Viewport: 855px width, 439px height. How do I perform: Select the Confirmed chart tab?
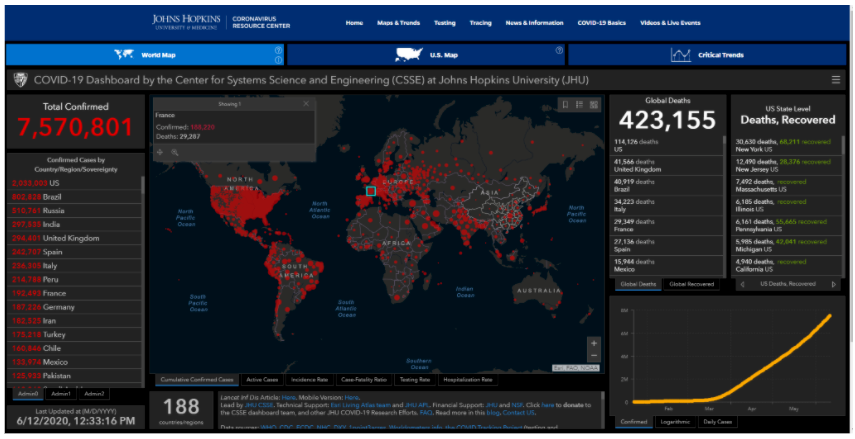(634, 422)
